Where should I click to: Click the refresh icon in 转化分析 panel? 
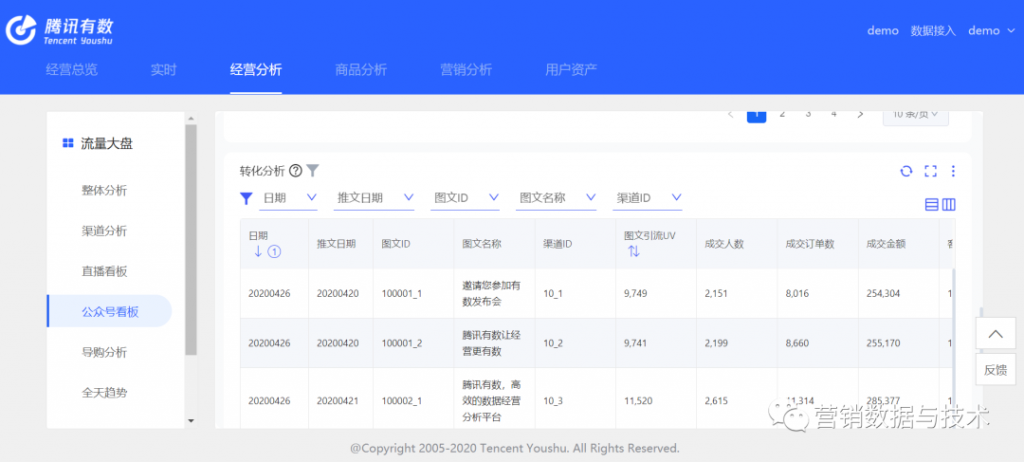click(x=906, y=171)
